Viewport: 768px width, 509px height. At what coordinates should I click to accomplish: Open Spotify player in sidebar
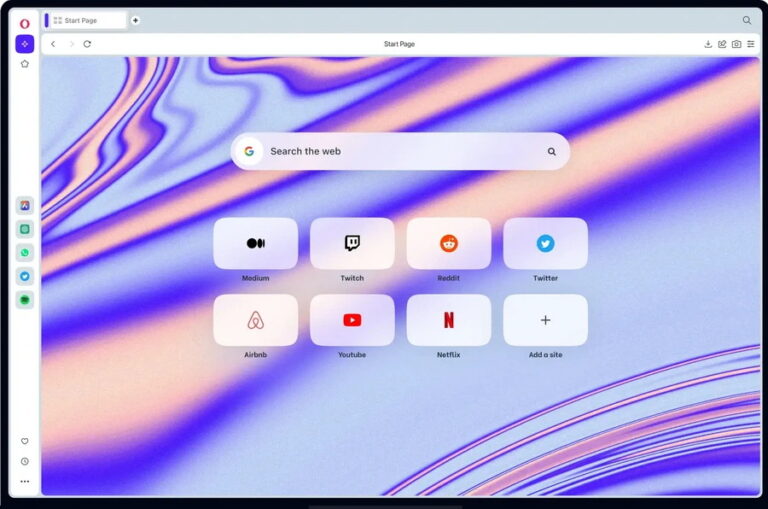click(x=24, y=300)
